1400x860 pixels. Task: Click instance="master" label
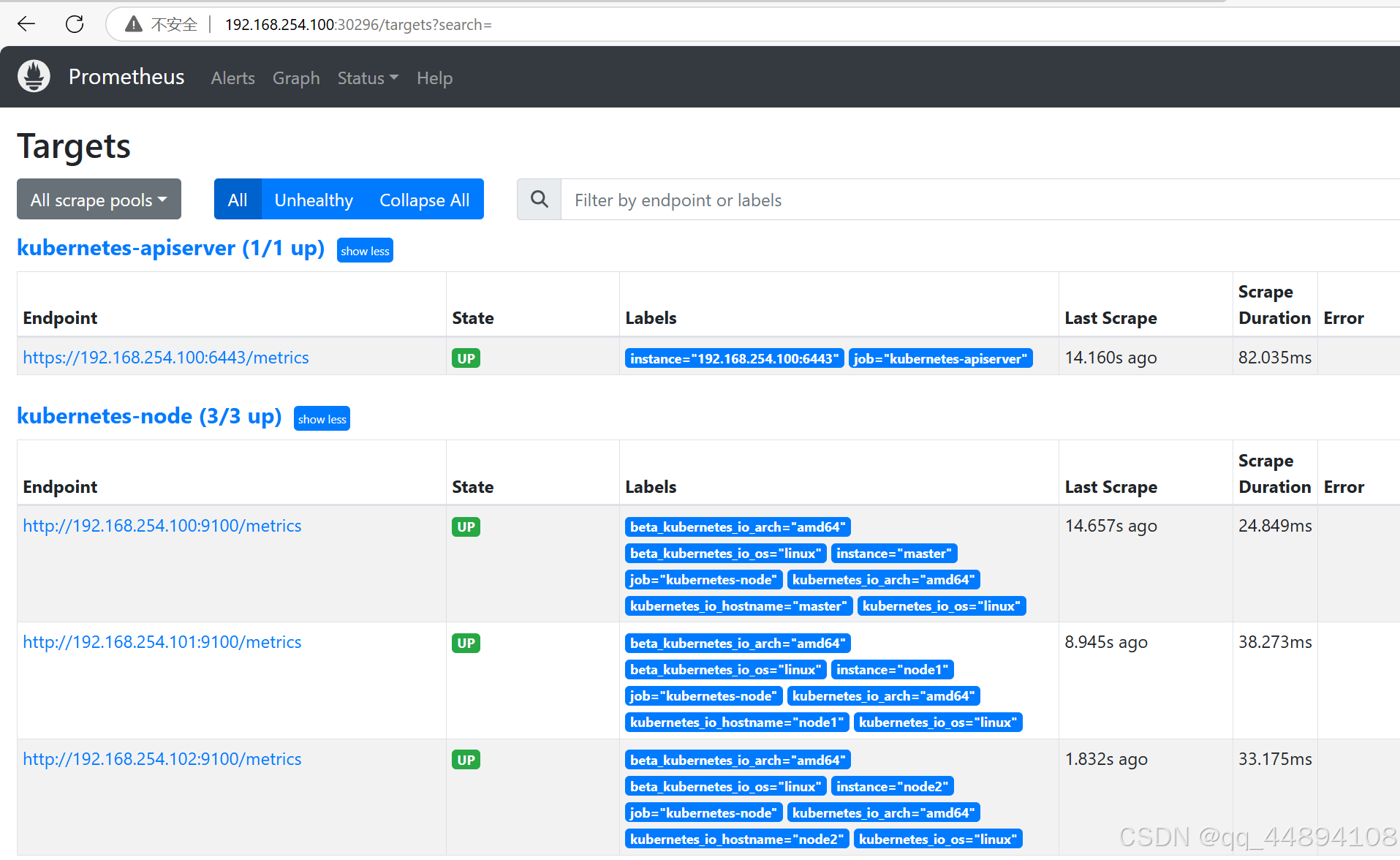(x=894, y=553)
